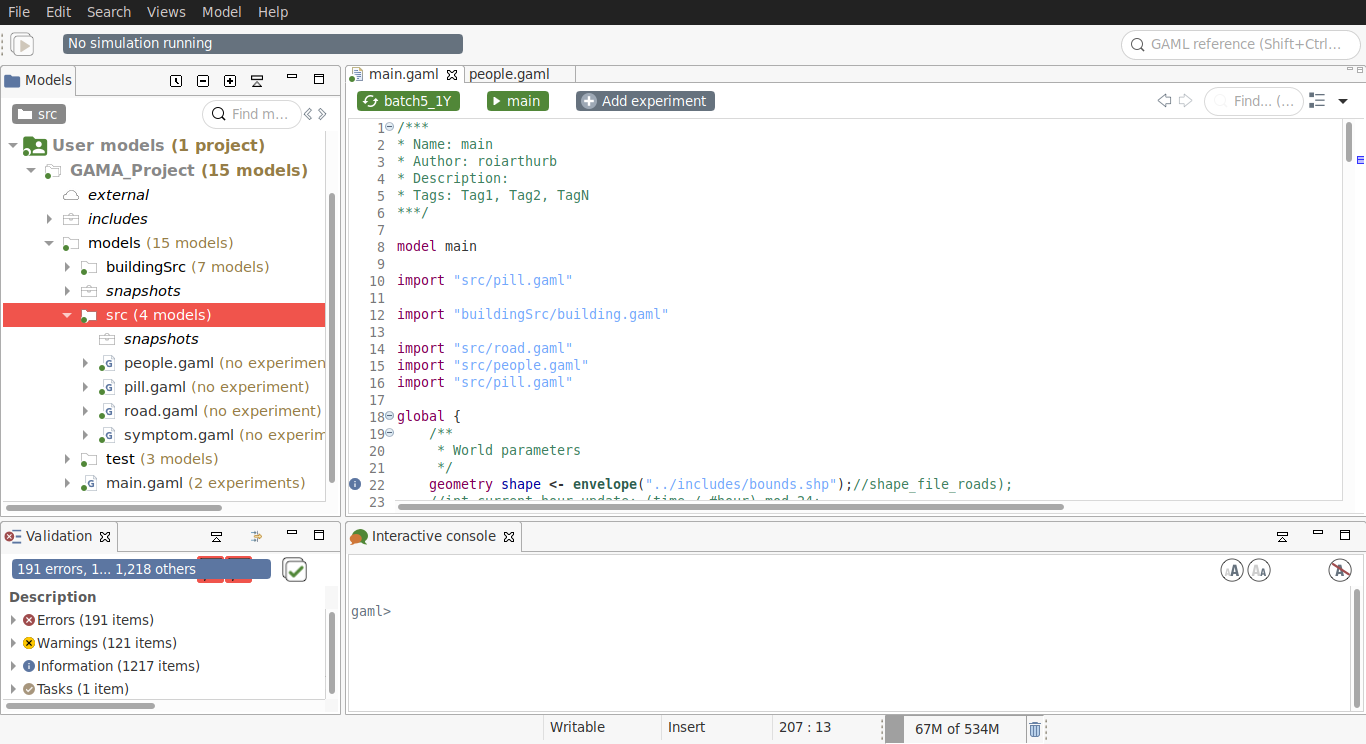Open the Views menu
Viewport: 1366px width, 744px height.
tap(166, 12)
